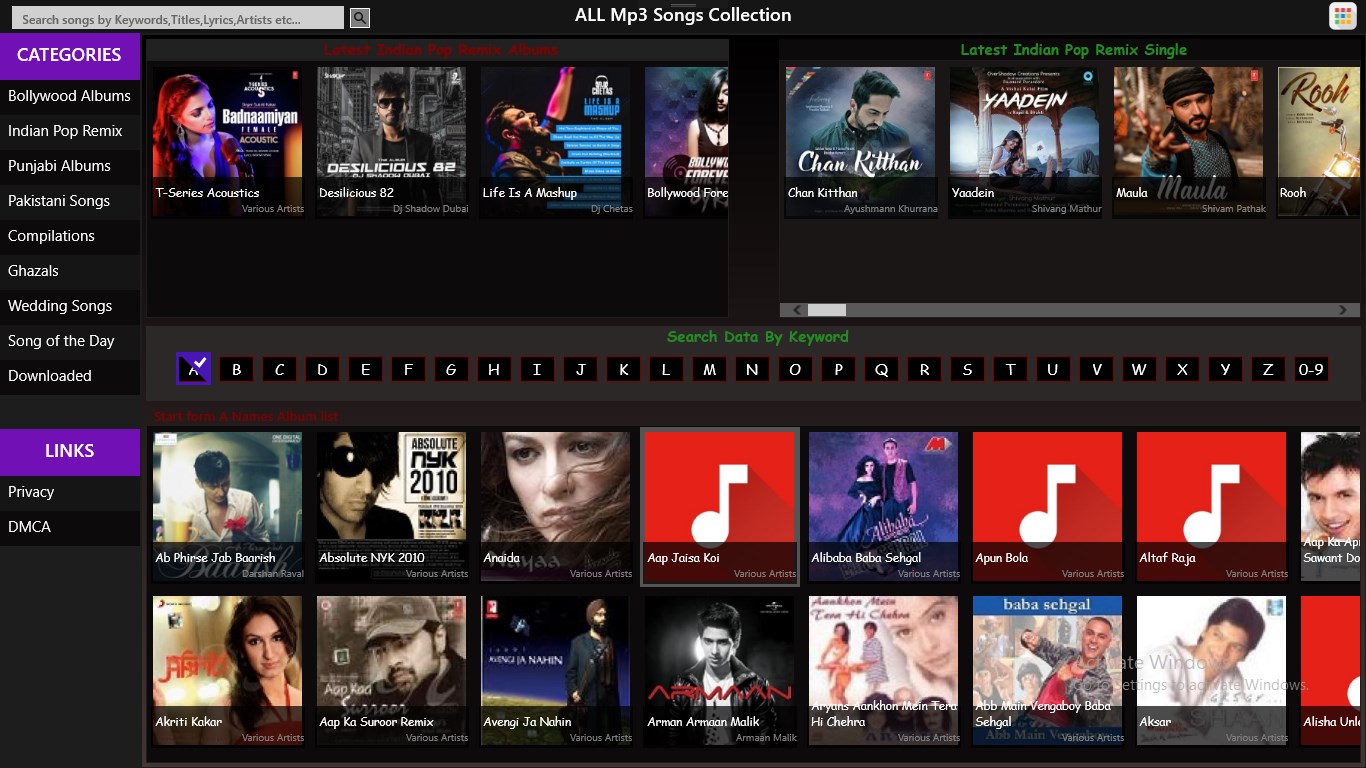Open Downloaded songs list
Image resolution: width=1366 pixels, height=768 pixels.
point(70,376)
